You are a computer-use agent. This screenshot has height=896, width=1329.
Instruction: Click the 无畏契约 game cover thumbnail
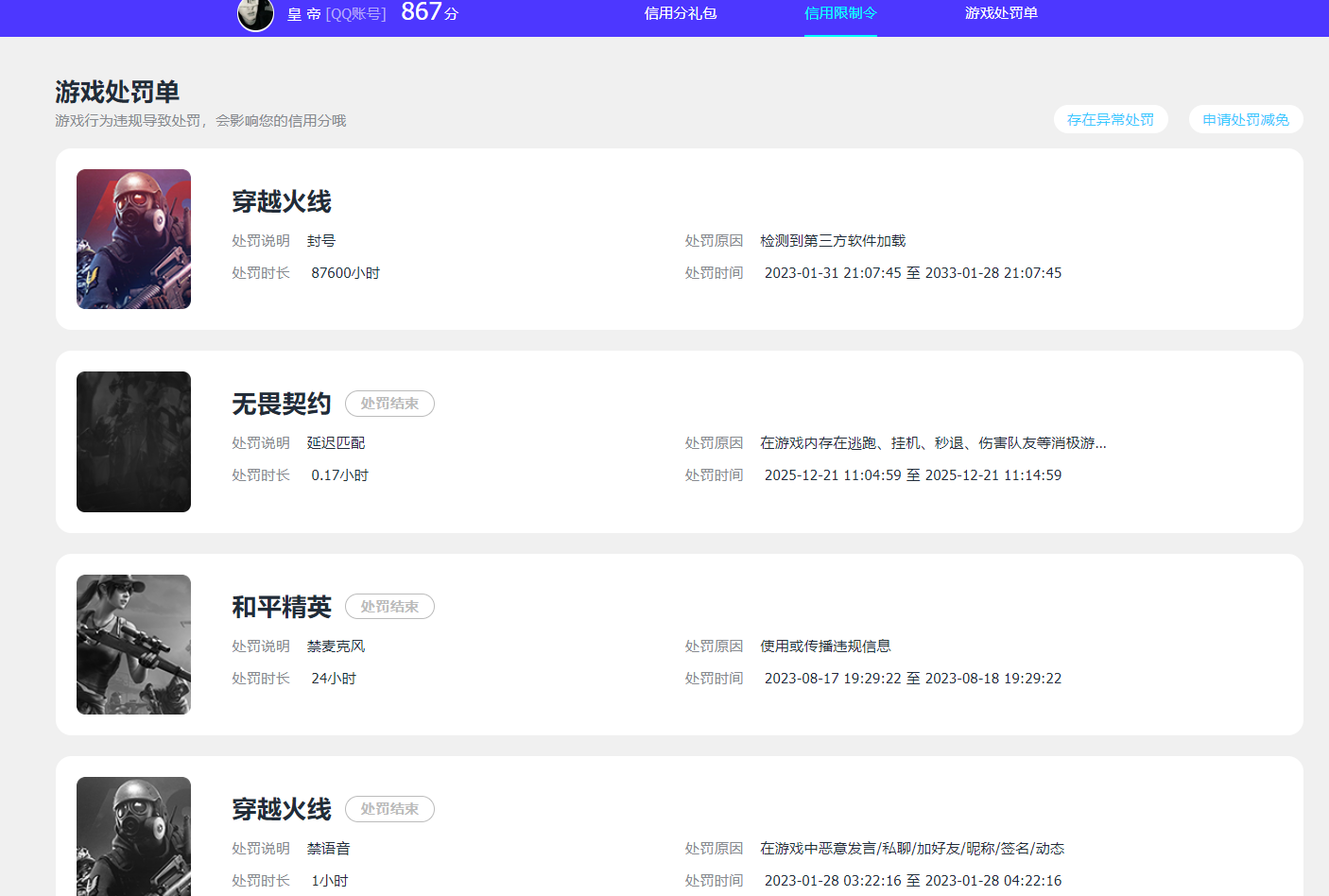(x=133, y=441)
